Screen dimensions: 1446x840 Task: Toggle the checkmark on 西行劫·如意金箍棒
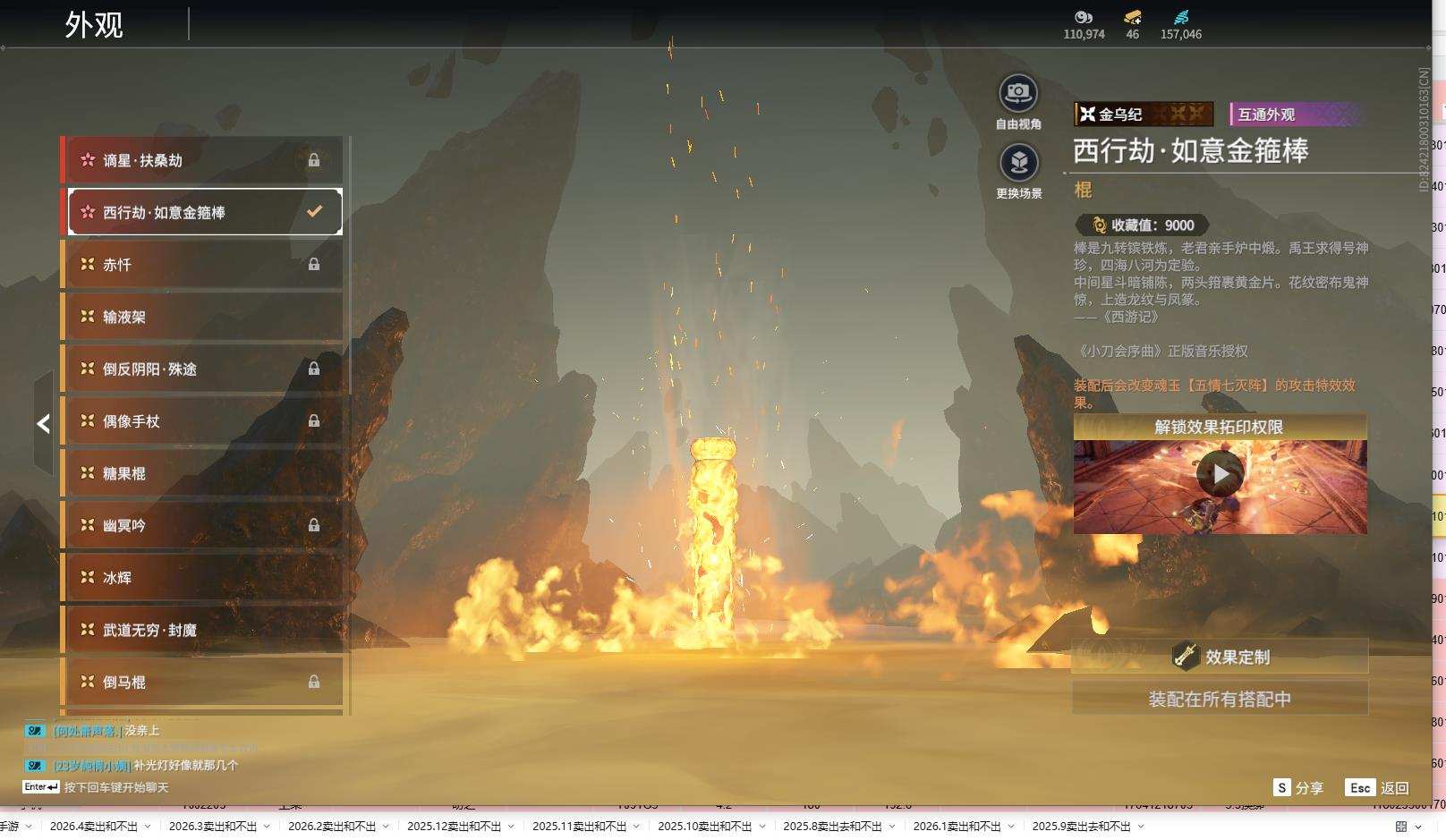[x=314, y=212]
